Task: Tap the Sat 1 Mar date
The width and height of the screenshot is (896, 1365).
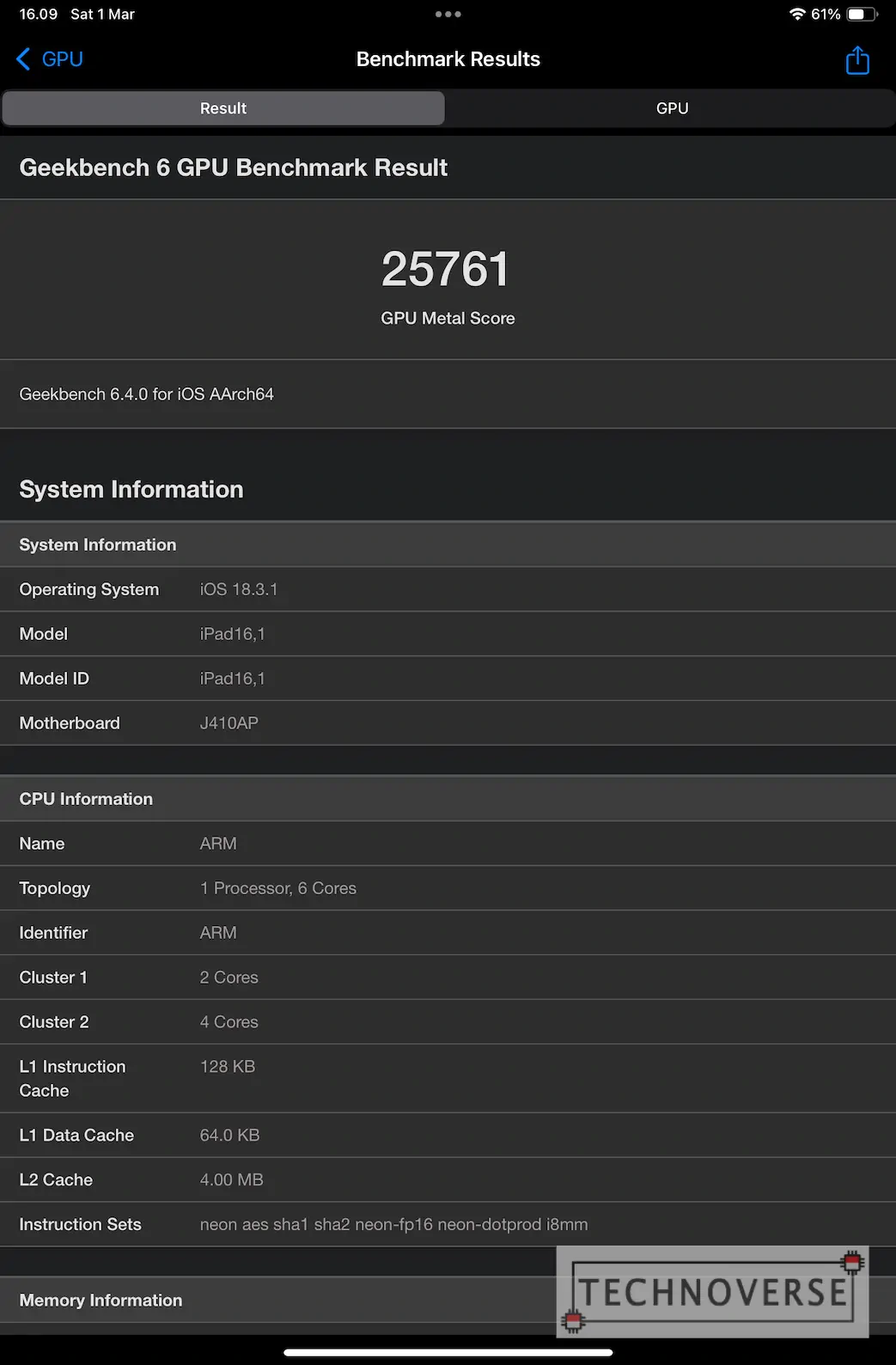Action: point(103,14)
